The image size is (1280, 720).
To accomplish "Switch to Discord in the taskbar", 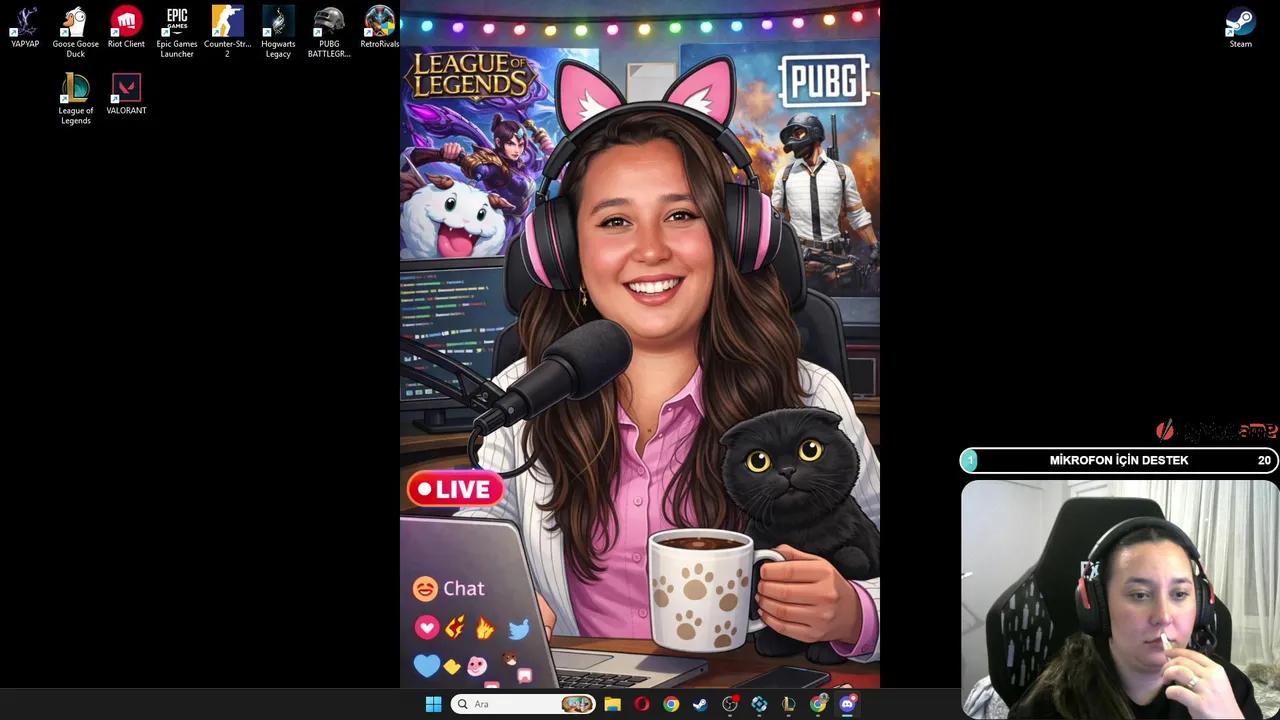I will pos(848,704).
